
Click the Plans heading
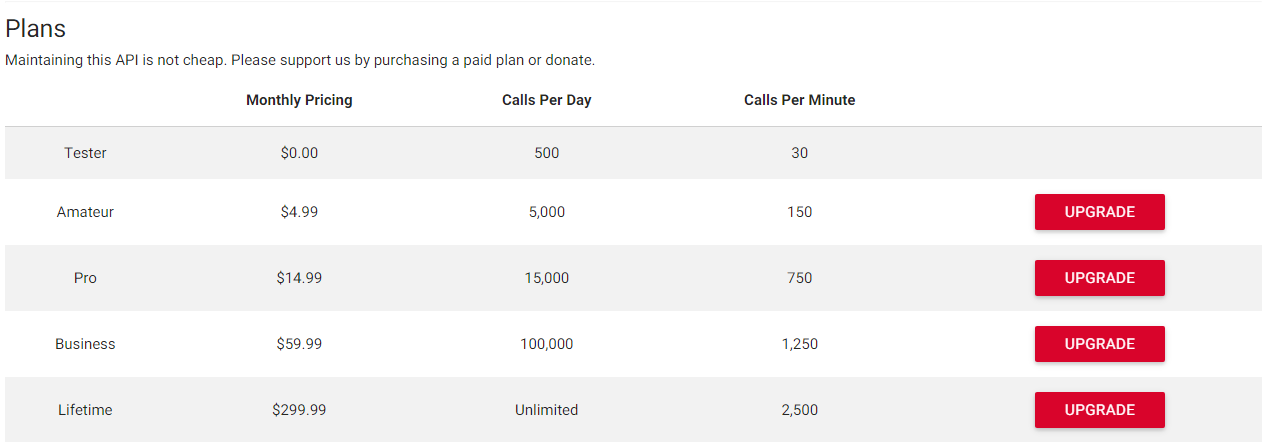click(x=36, y=29)
